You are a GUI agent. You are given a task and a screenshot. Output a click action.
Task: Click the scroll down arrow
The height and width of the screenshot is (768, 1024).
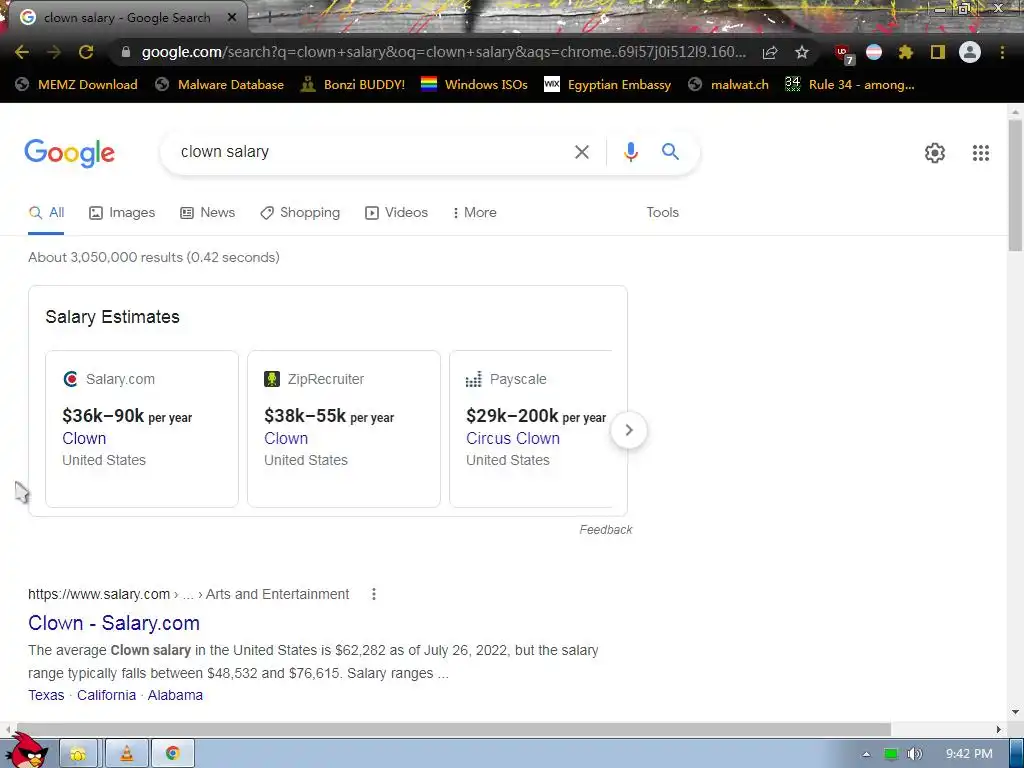[x=1015, y=712]
